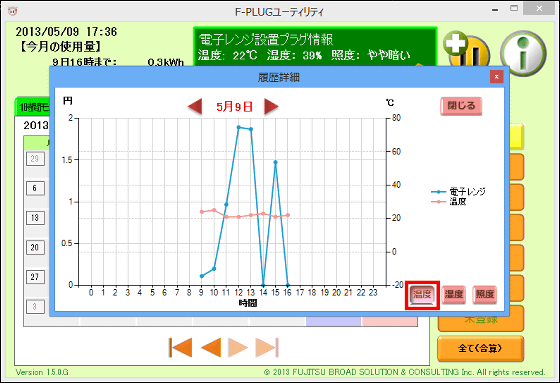Jump to last page with skip-forward arrow
The height and width of the screenshot is (383, 560).
coord(267,348)
